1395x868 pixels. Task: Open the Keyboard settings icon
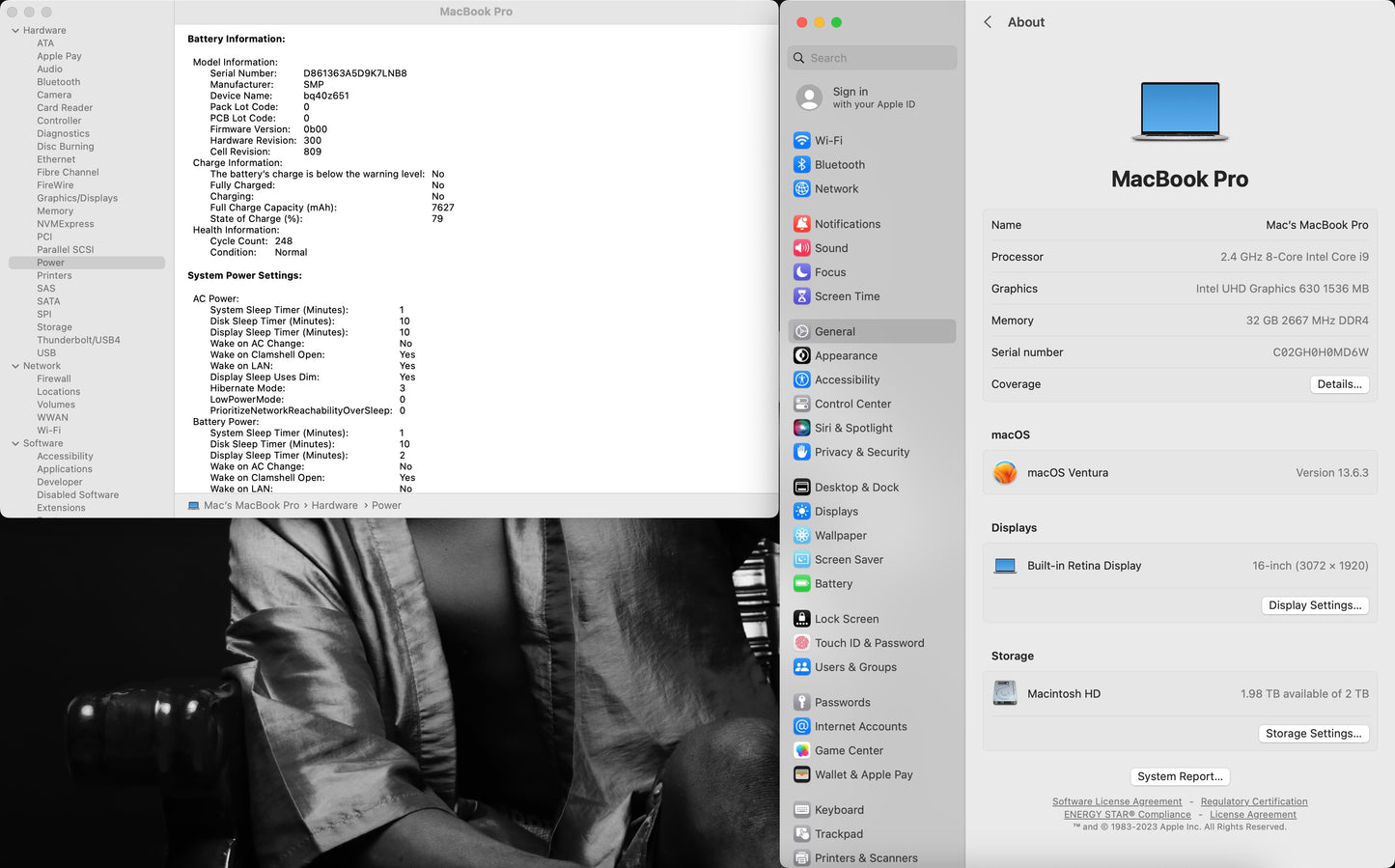pos(801,809)
